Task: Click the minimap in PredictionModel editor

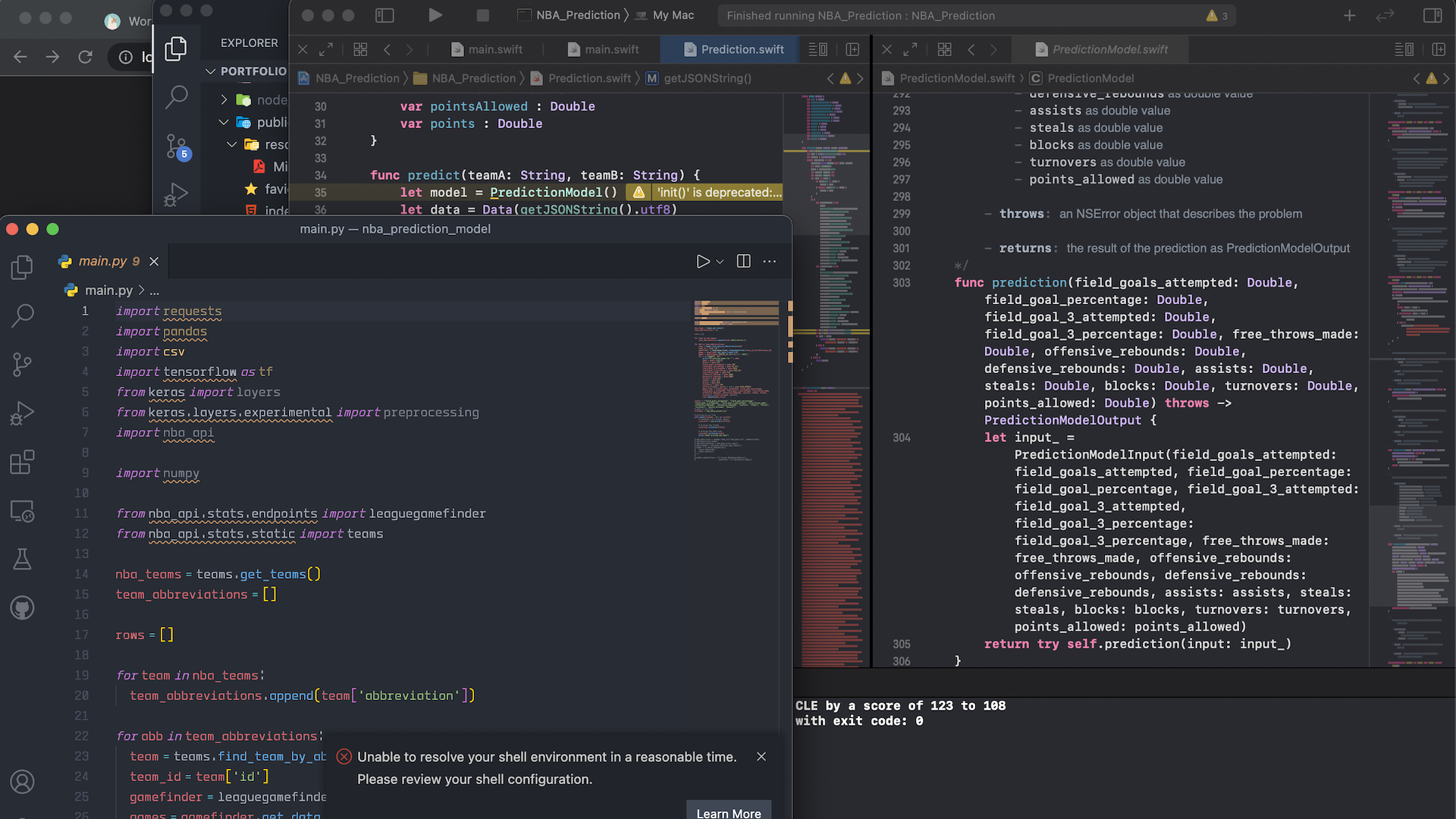Action: tap(1412, 379)
